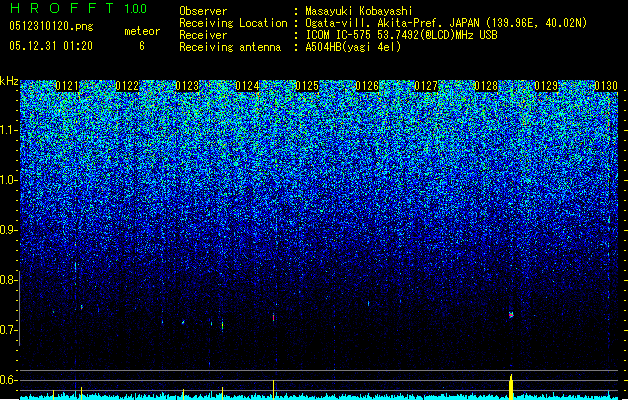This screenshot has width=629, height=400.
Task: Click the 0129 time marker
Action: 546,86
